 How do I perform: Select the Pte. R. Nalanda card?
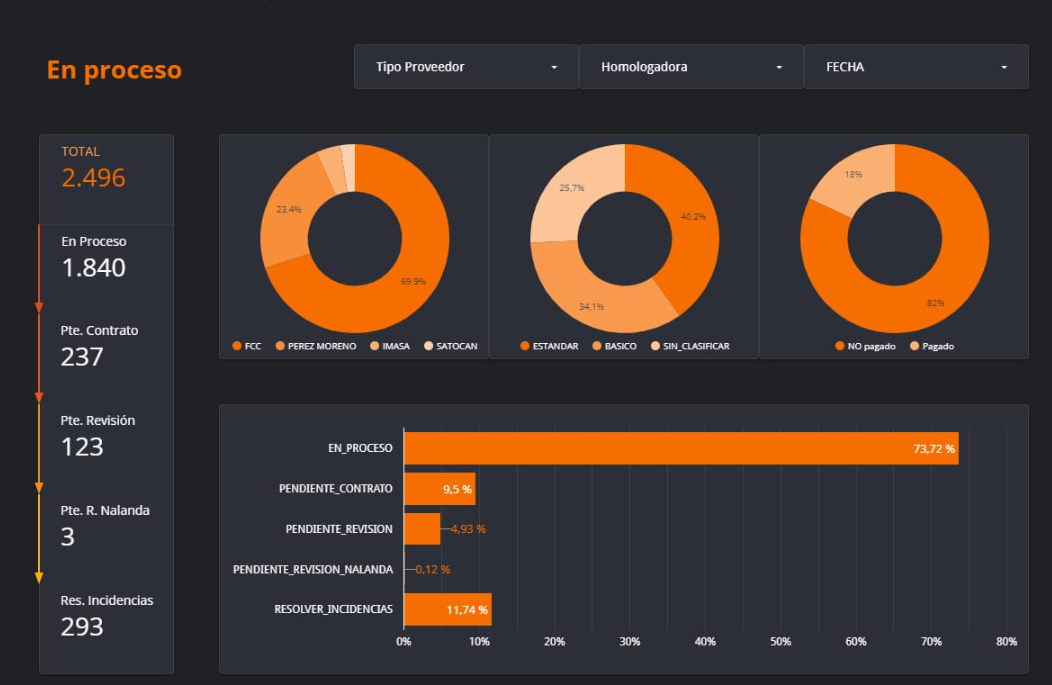click(x=106, y=524)
